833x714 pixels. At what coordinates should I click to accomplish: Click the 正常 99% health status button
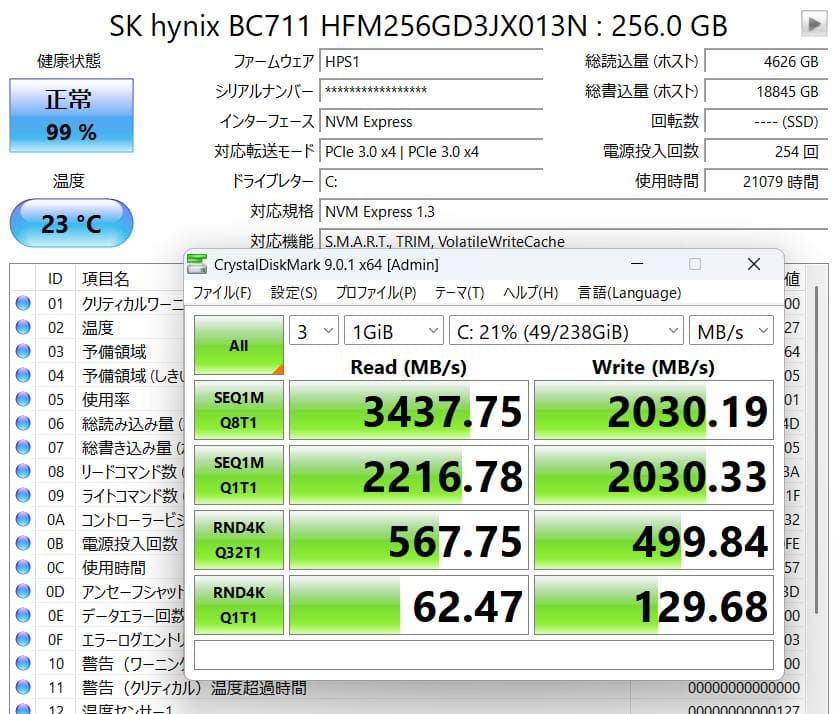click(x=71, y=115)
